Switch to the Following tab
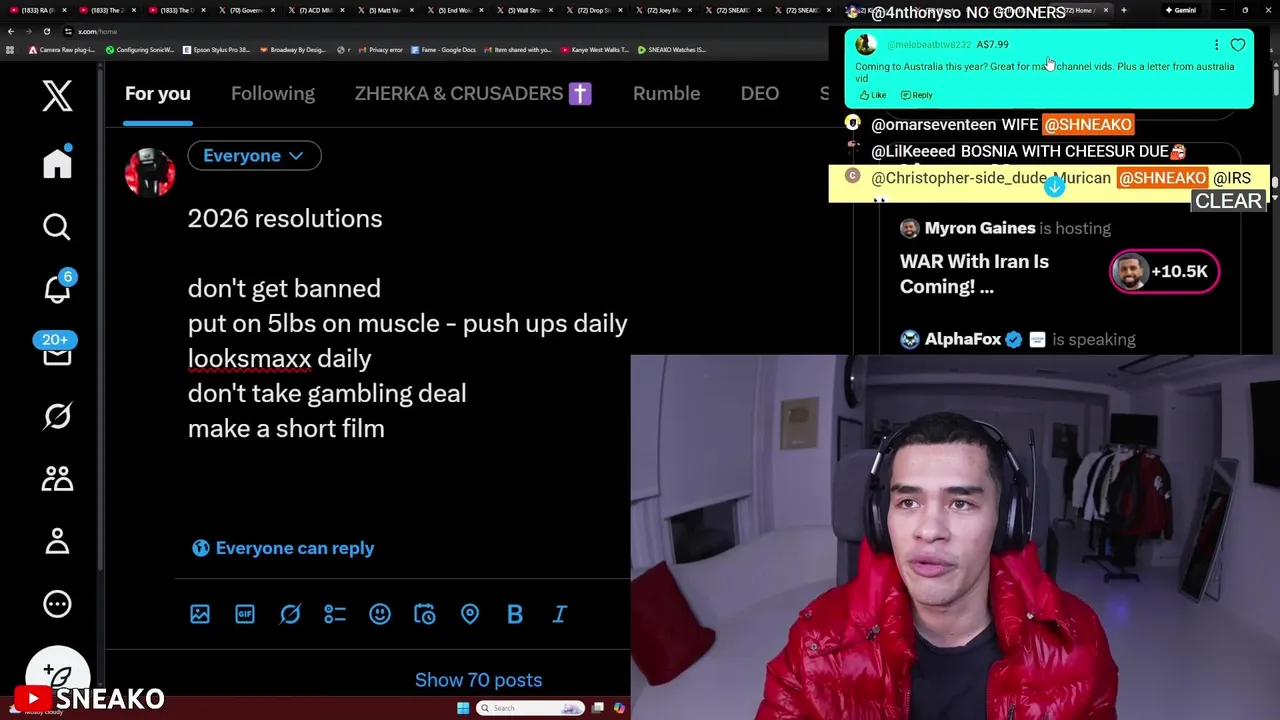The width and height of the screenshot is (1280, 720). (x=273, y=94)
